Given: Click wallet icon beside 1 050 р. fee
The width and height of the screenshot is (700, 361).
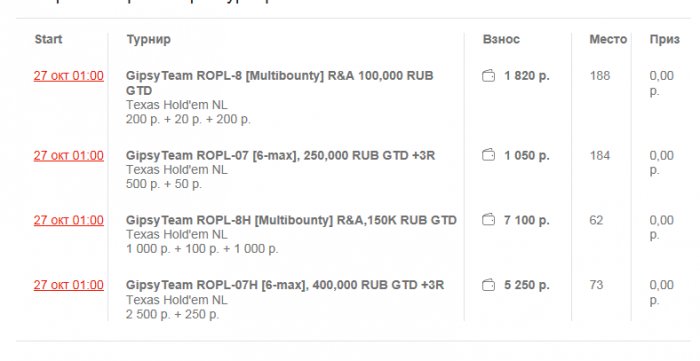Looking at the screenshot, I should tap(488, 155).
